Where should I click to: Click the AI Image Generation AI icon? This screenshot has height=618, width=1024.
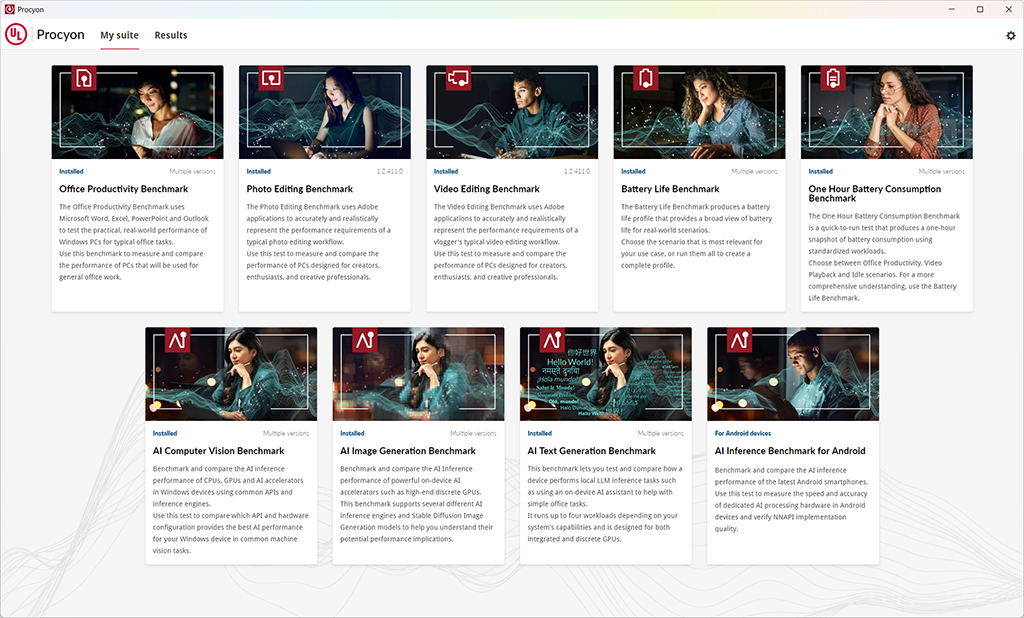(365, 340)
